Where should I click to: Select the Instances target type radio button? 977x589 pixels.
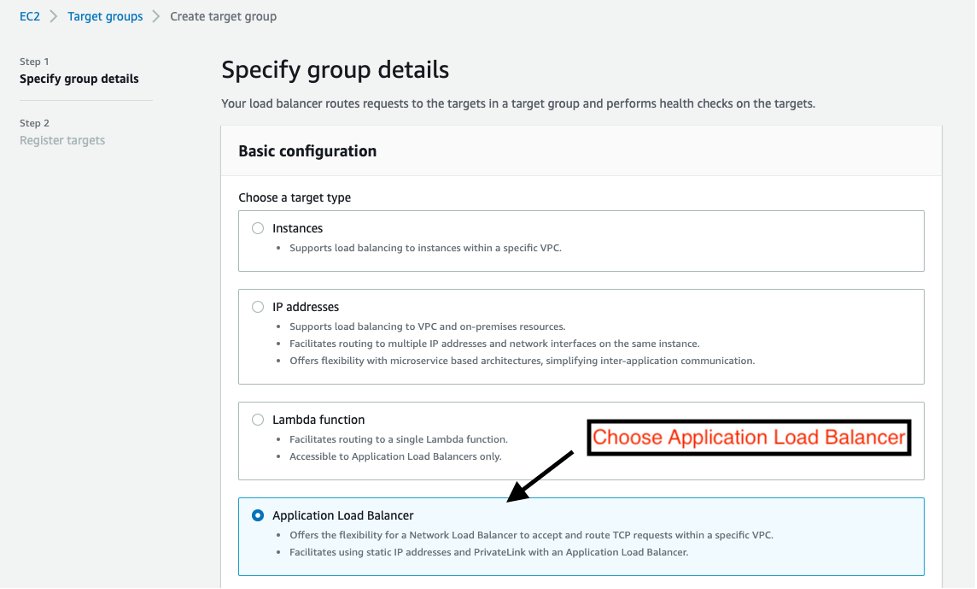(x=258, y=228)
